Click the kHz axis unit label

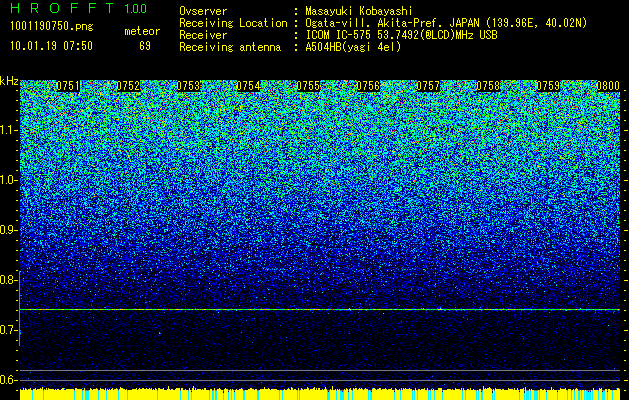pyautogui.click(x=9, y=81)
